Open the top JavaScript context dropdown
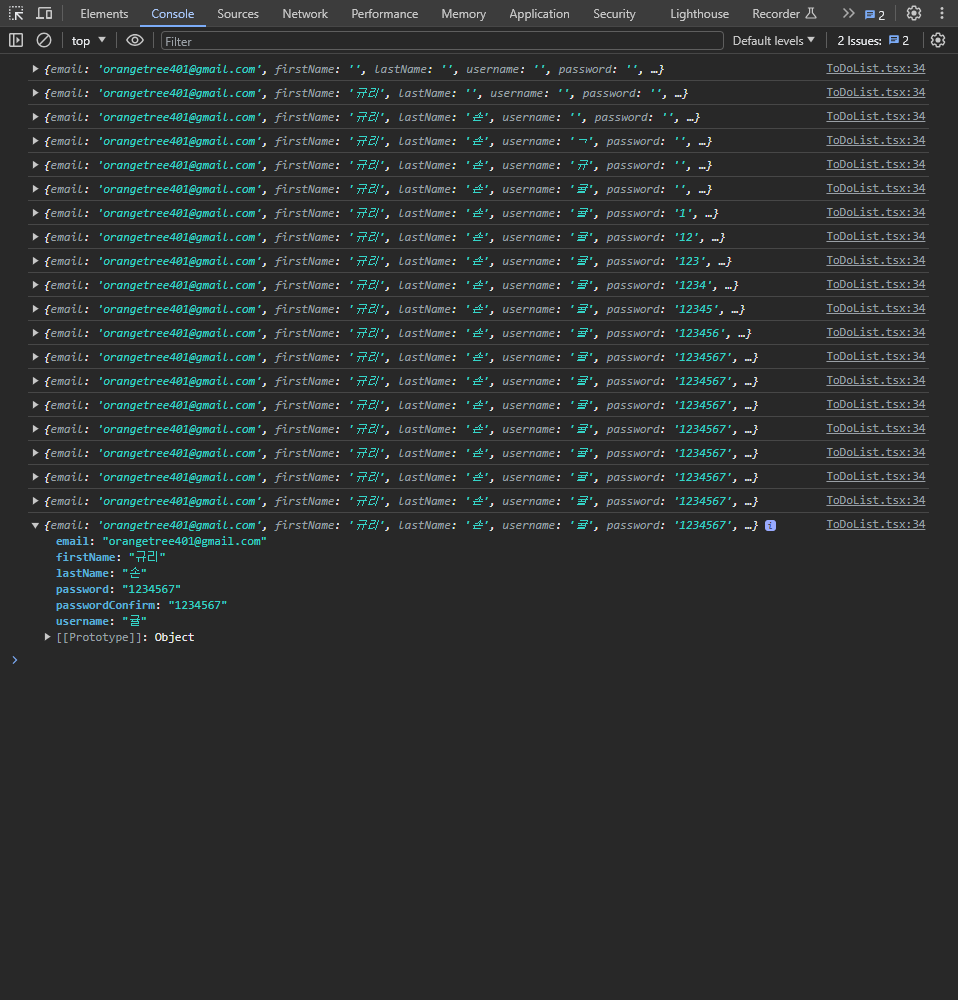Screen dimensions: 958x1000 88,41
